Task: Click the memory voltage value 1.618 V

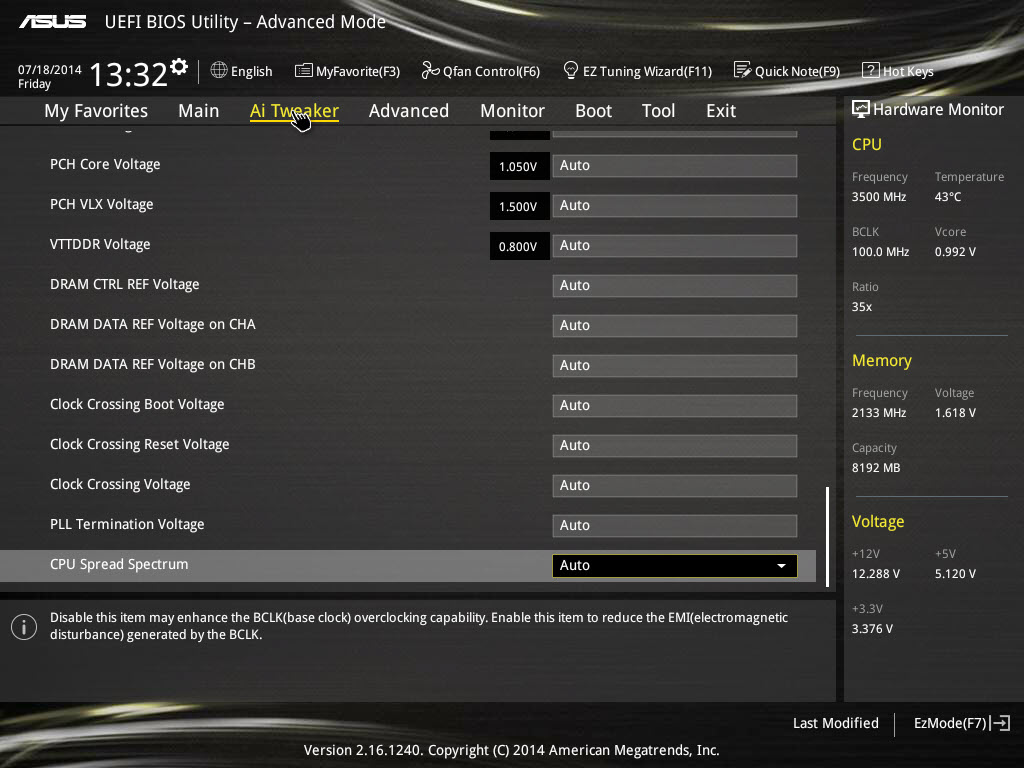Action: click(x=955, y=413)
